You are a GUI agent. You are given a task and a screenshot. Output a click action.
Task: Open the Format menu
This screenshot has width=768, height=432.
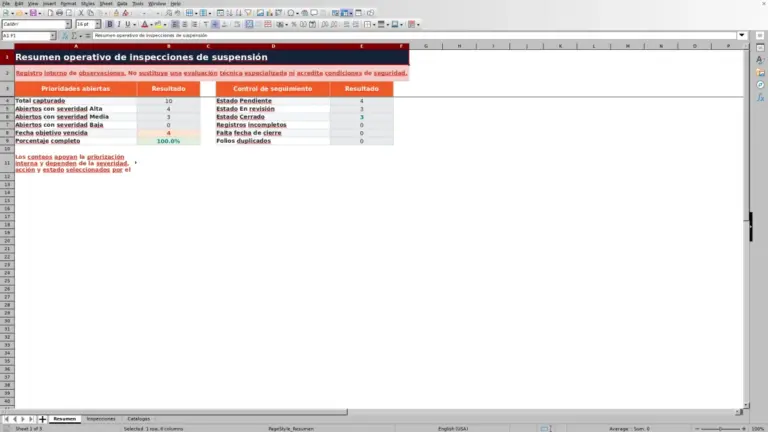tap(68, 3)
